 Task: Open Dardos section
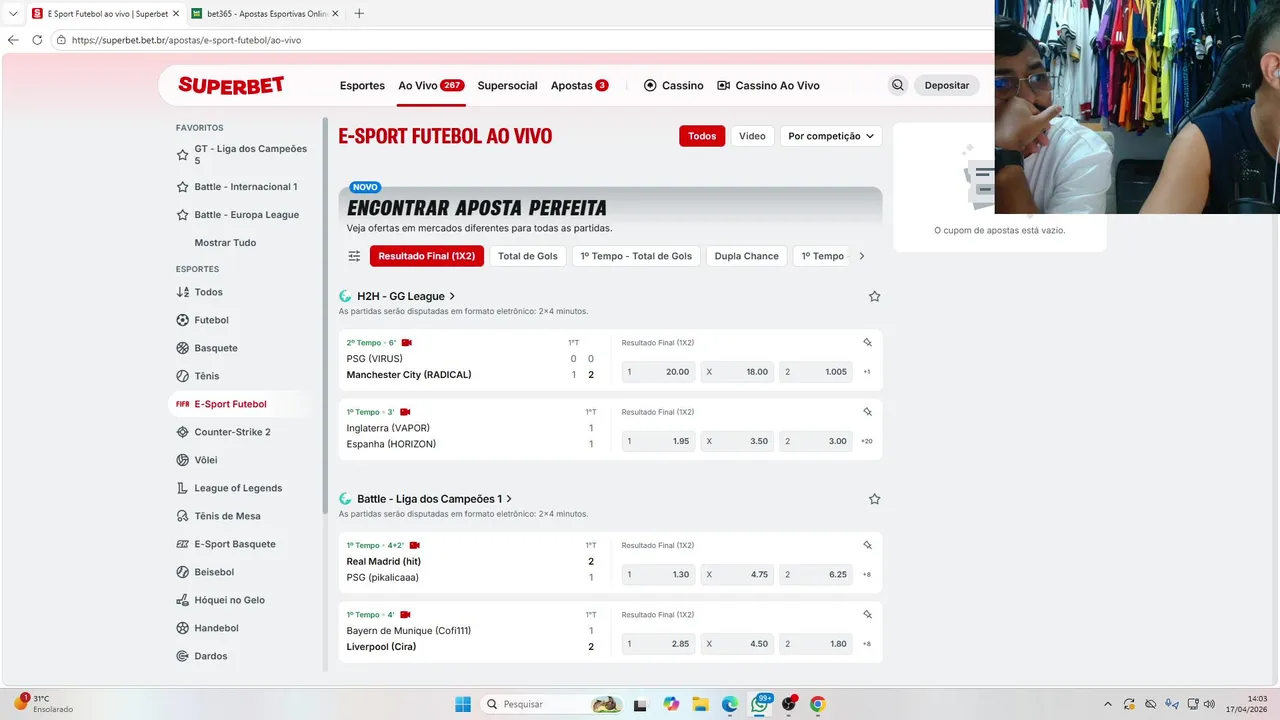click(211, 656)
